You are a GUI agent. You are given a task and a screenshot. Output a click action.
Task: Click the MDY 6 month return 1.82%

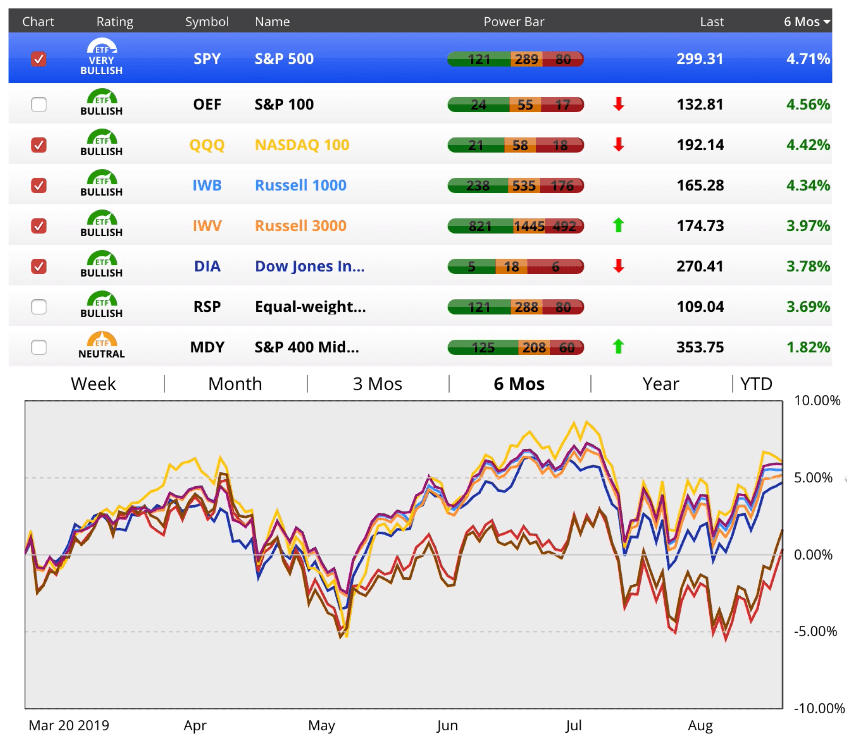pos(808,347)
